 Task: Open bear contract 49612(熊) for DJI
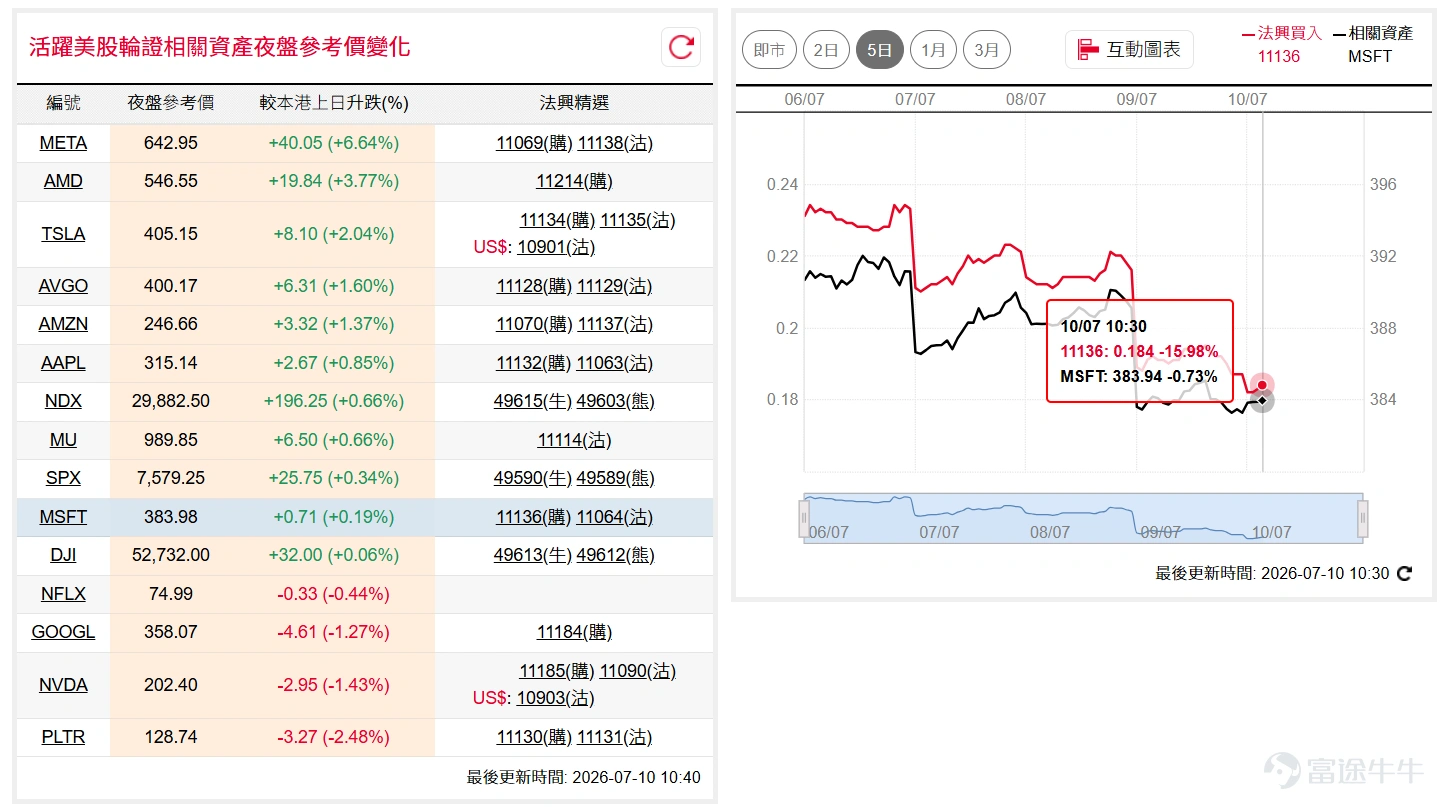[616, 555]
